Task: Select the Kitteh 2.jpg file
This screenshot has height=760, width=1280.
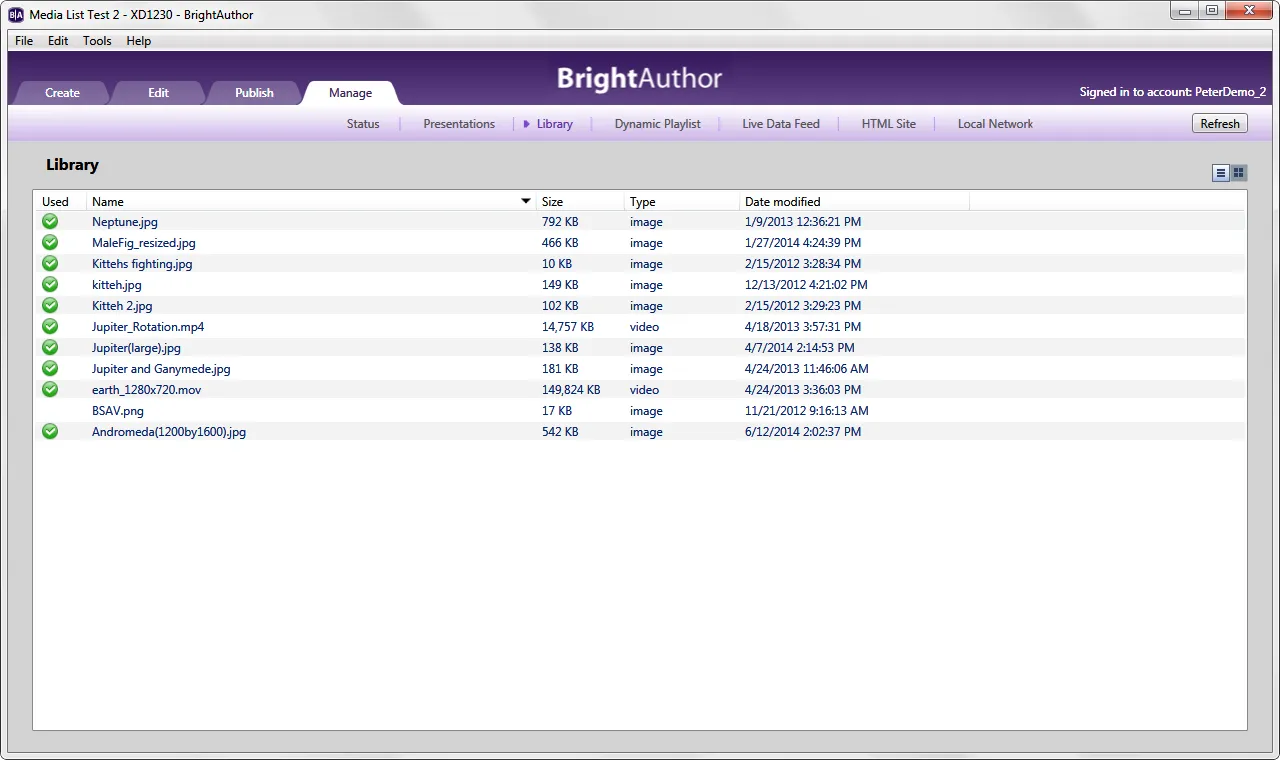Action: click(x=122, y=306)
